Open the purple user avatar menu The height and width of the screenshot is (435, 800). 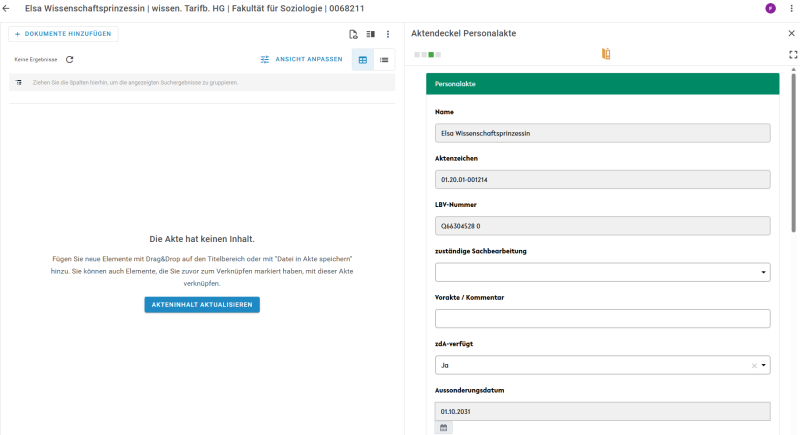coord(770,8)
